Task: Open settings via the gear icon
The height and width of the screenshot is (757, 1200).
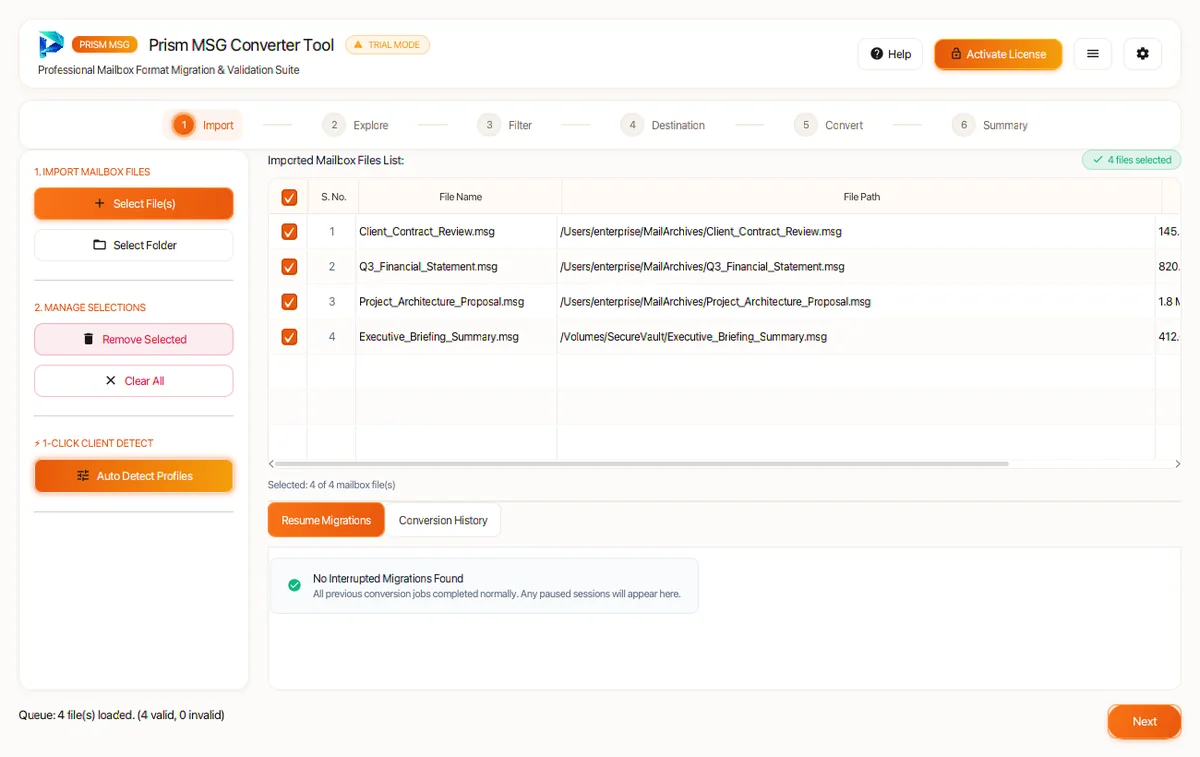Action: (1143, 54)
